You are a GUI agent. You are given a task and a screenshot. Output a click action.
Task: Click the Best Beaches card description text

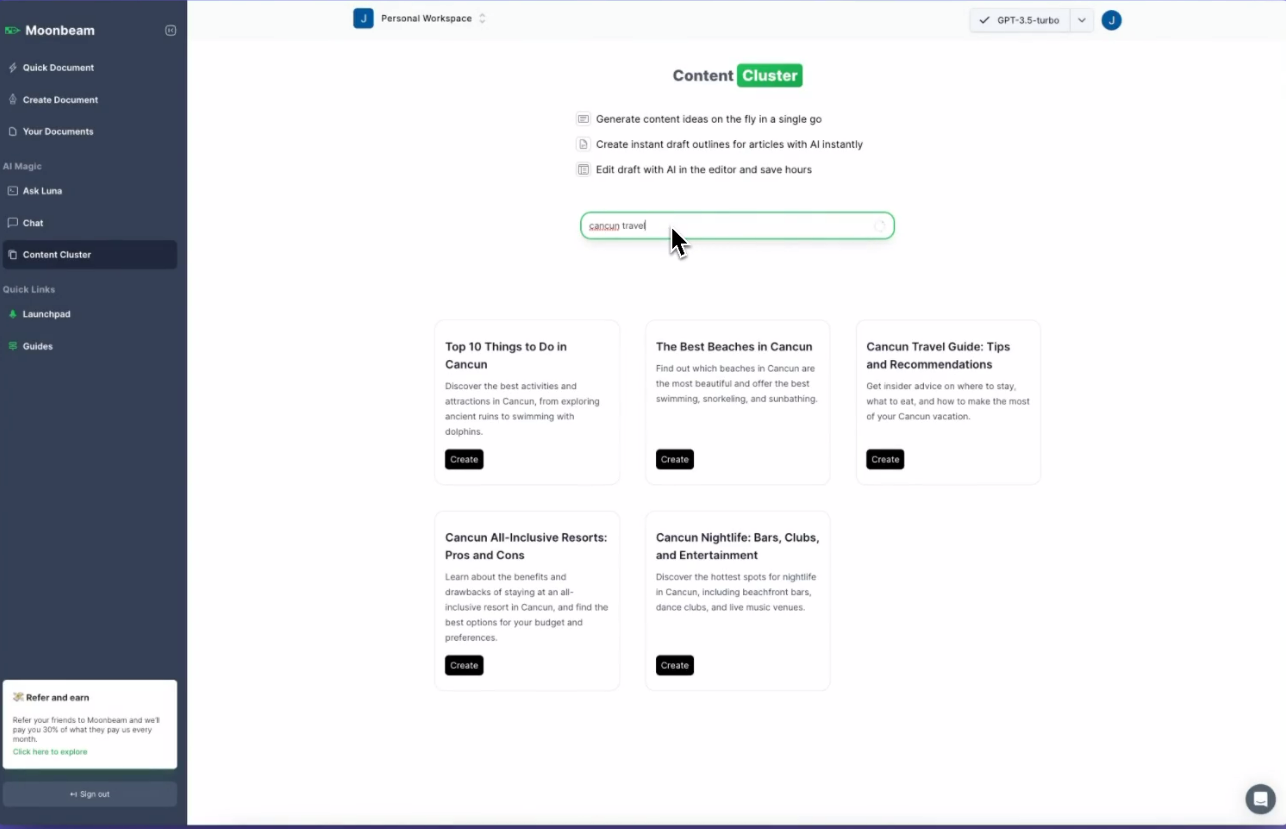(x=737, y=383)
